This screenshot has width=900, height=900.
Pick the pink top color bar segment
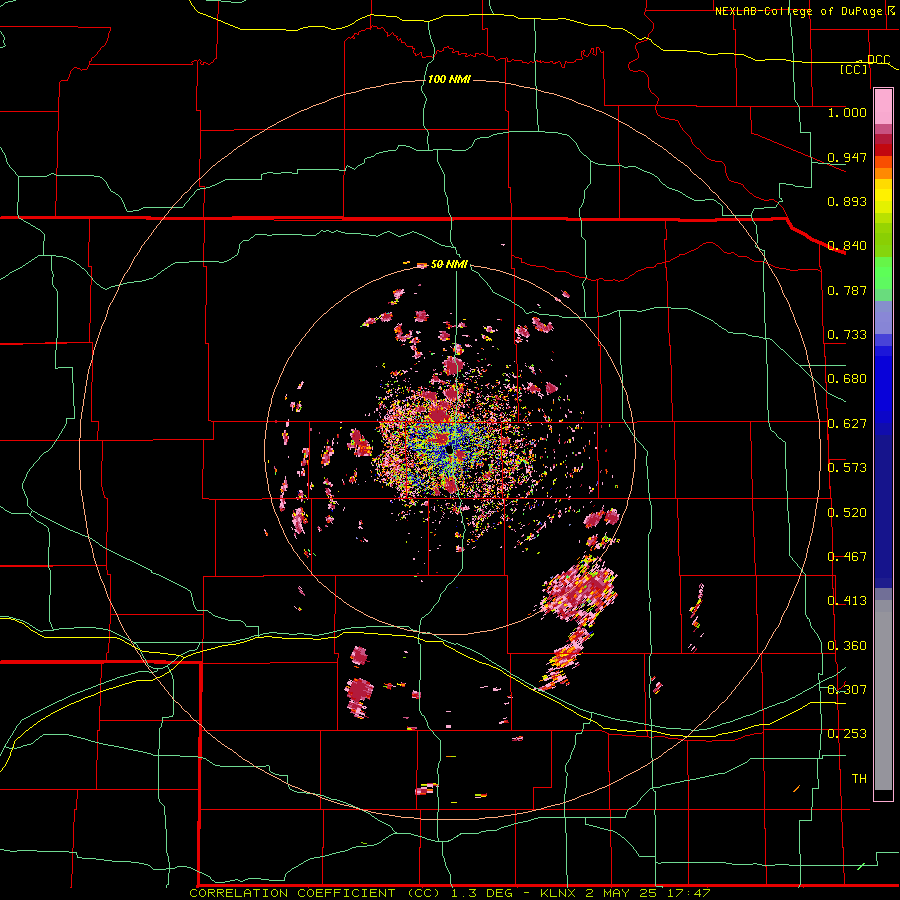click(883, 106)
